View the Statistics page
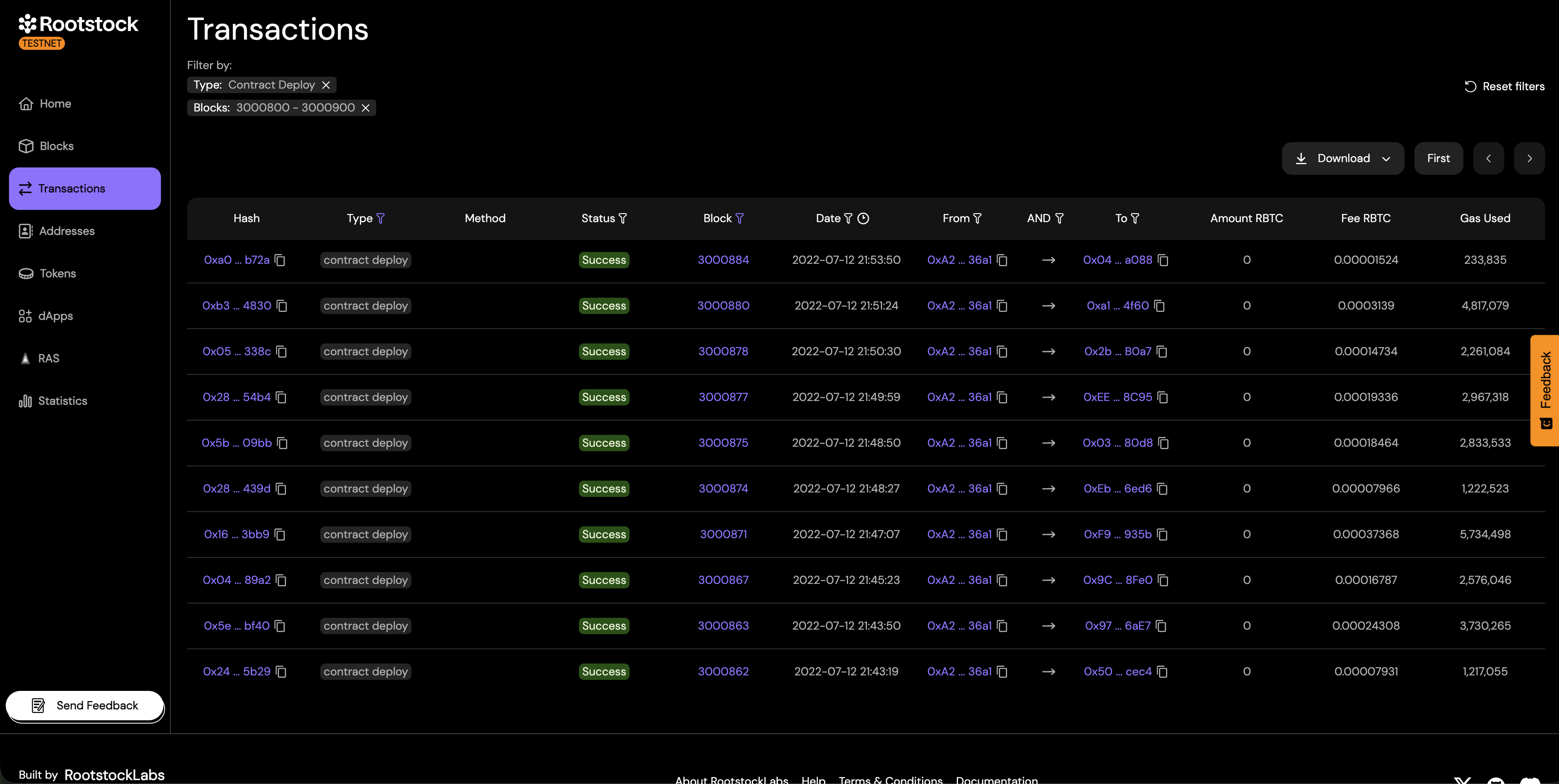 point(63,401)
